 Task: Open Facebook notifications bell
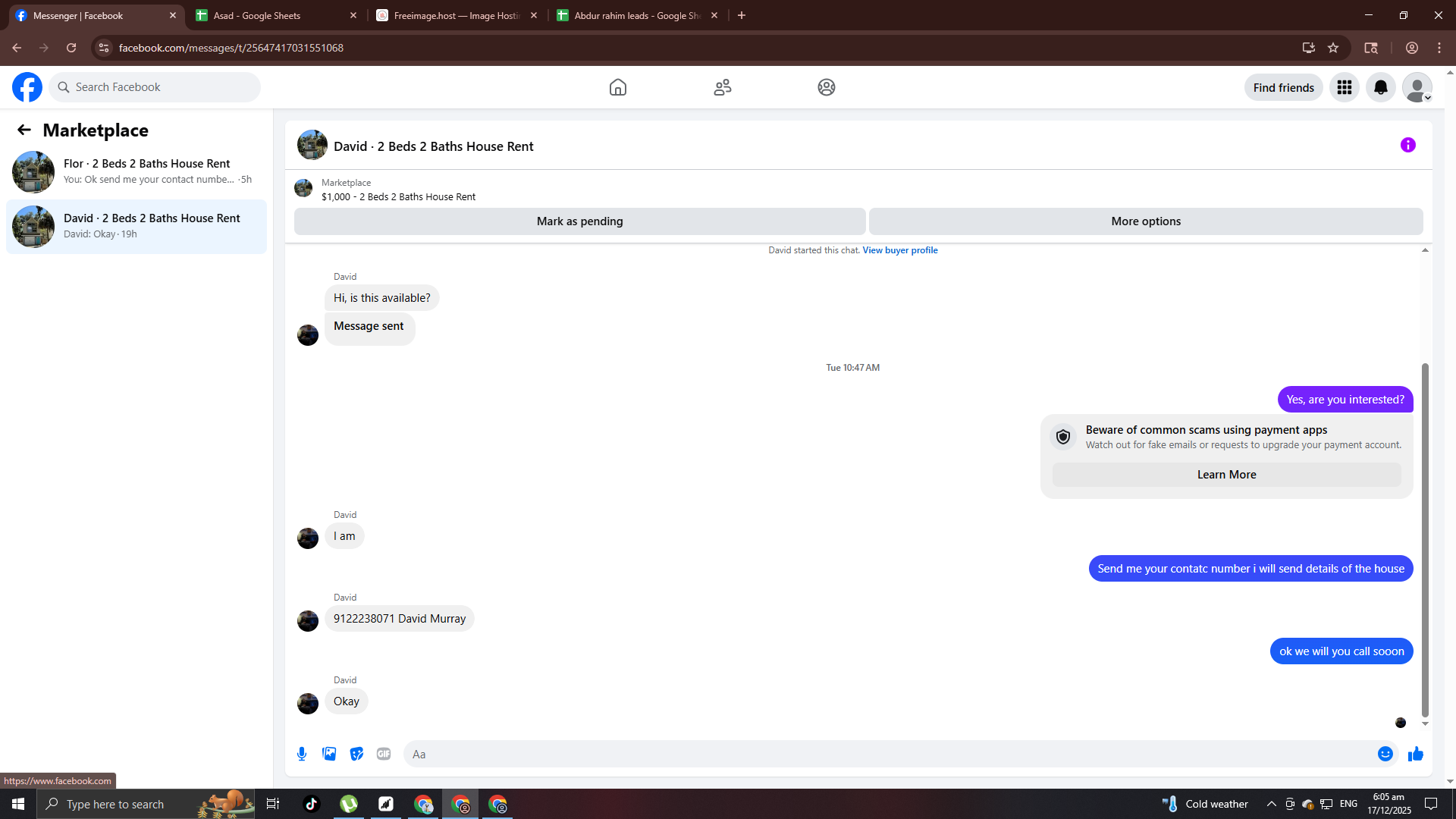point(1380,87)
